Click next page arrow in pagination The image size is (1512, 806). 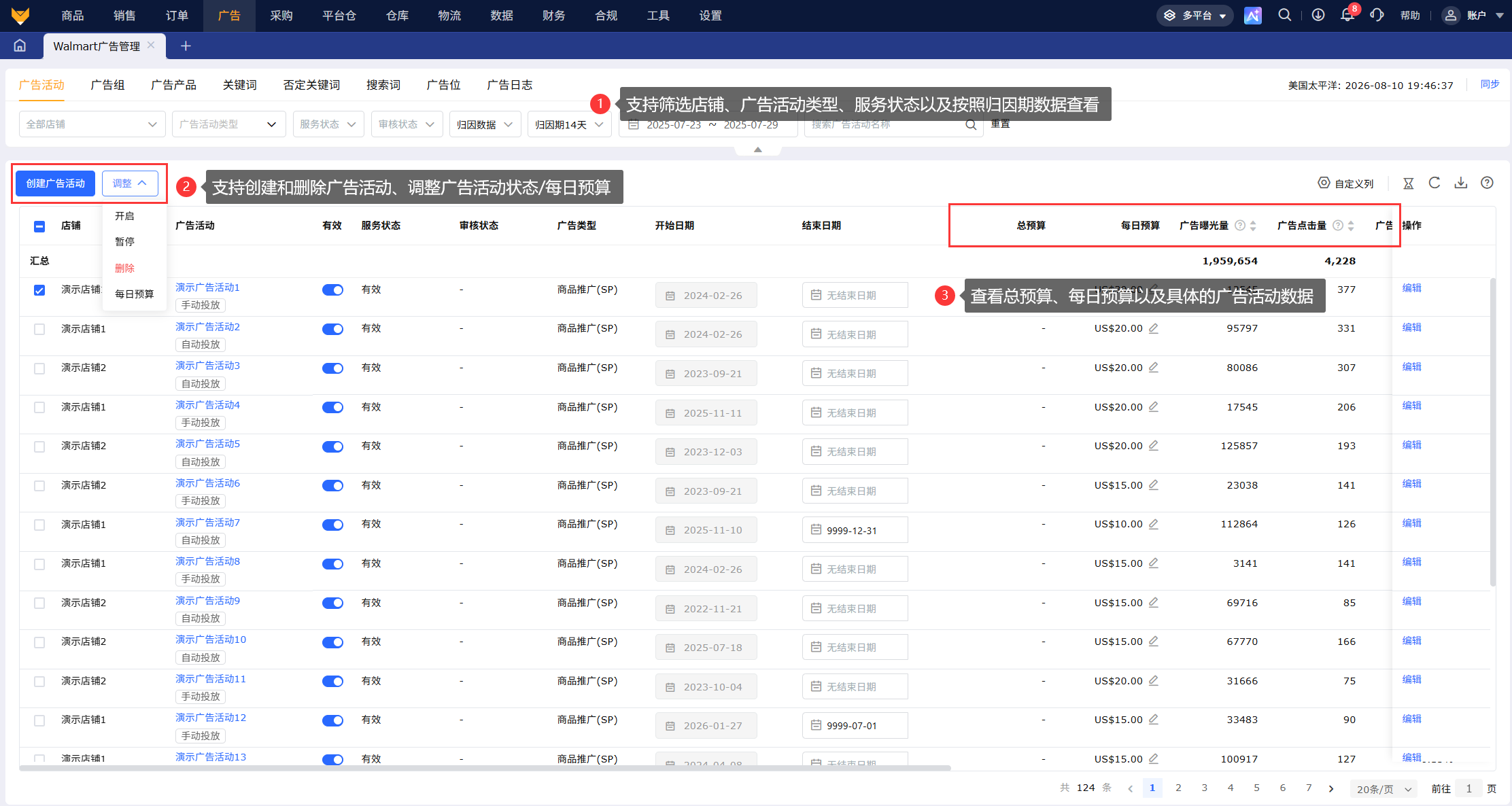pos(1330,788)
